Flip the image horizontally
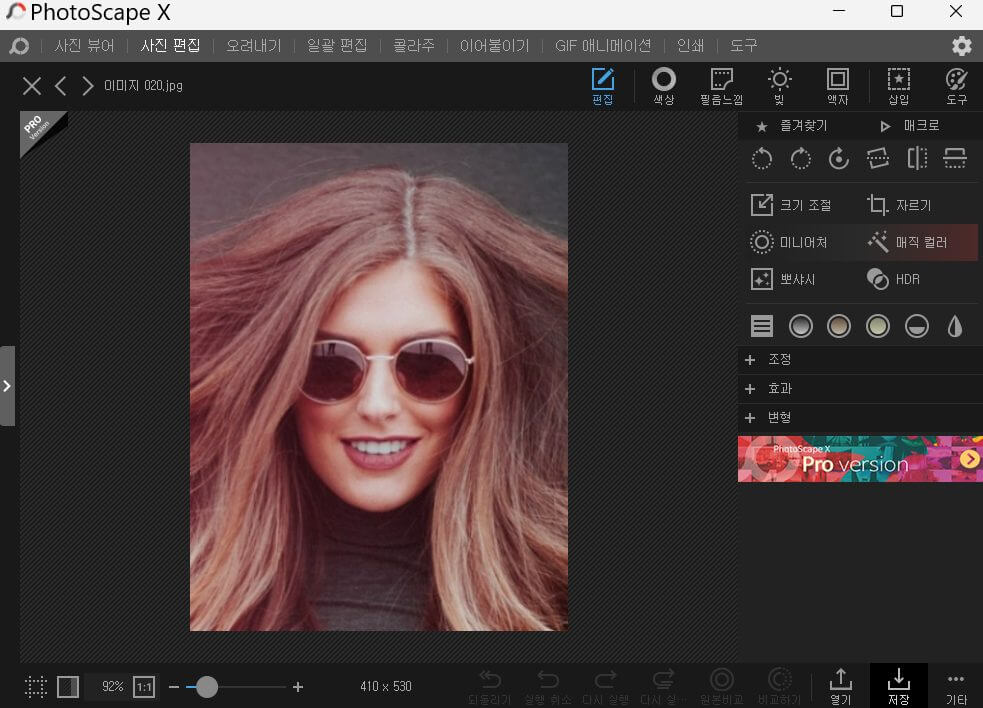Image resolution: width=983 pixels, height=708 pixels. click(917, 159)
